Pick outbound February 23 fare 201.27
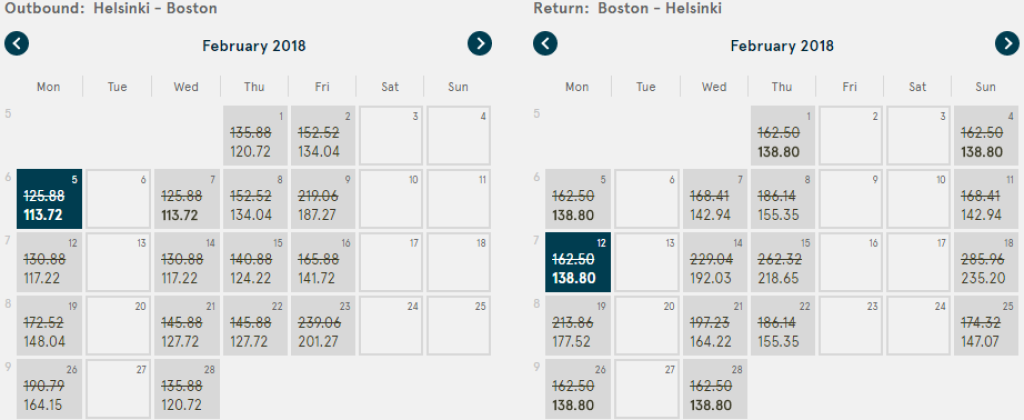 click(323, 326)
